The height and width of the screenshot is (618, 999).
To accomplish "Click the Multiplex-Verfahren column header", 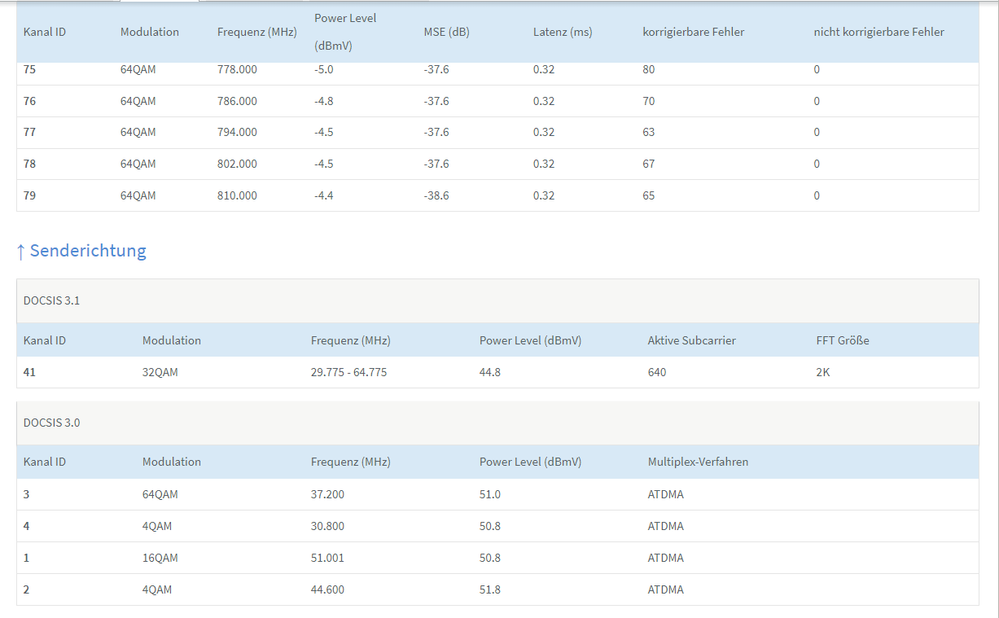I will coord(698,462).
